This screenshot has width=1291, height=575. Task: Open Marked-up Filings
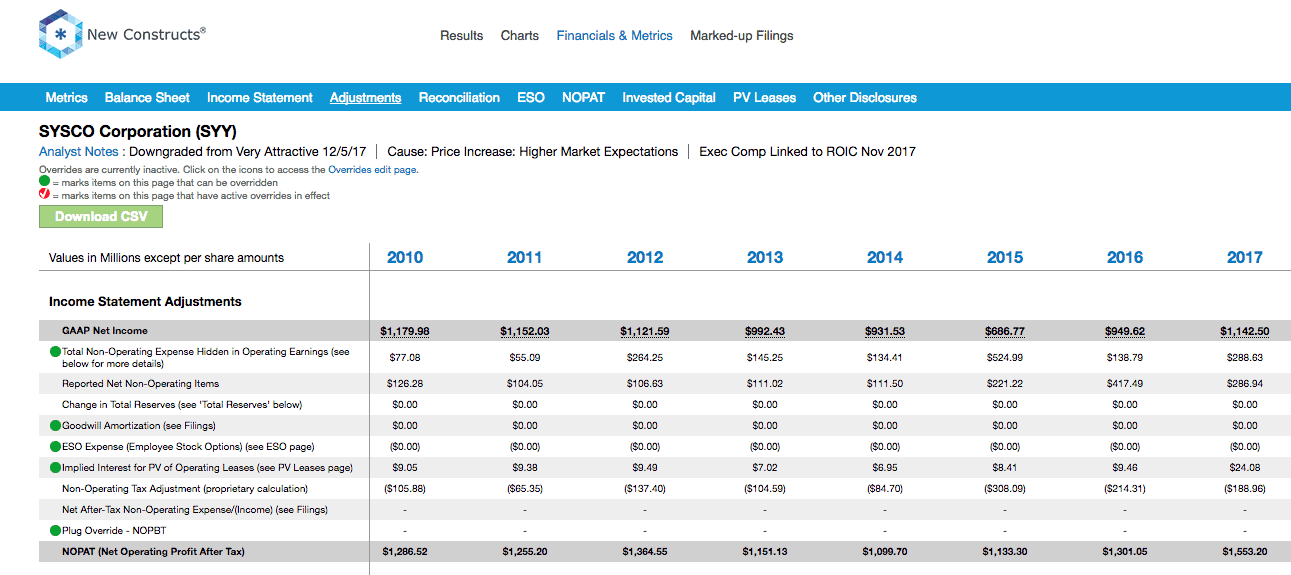coord(742,36)
